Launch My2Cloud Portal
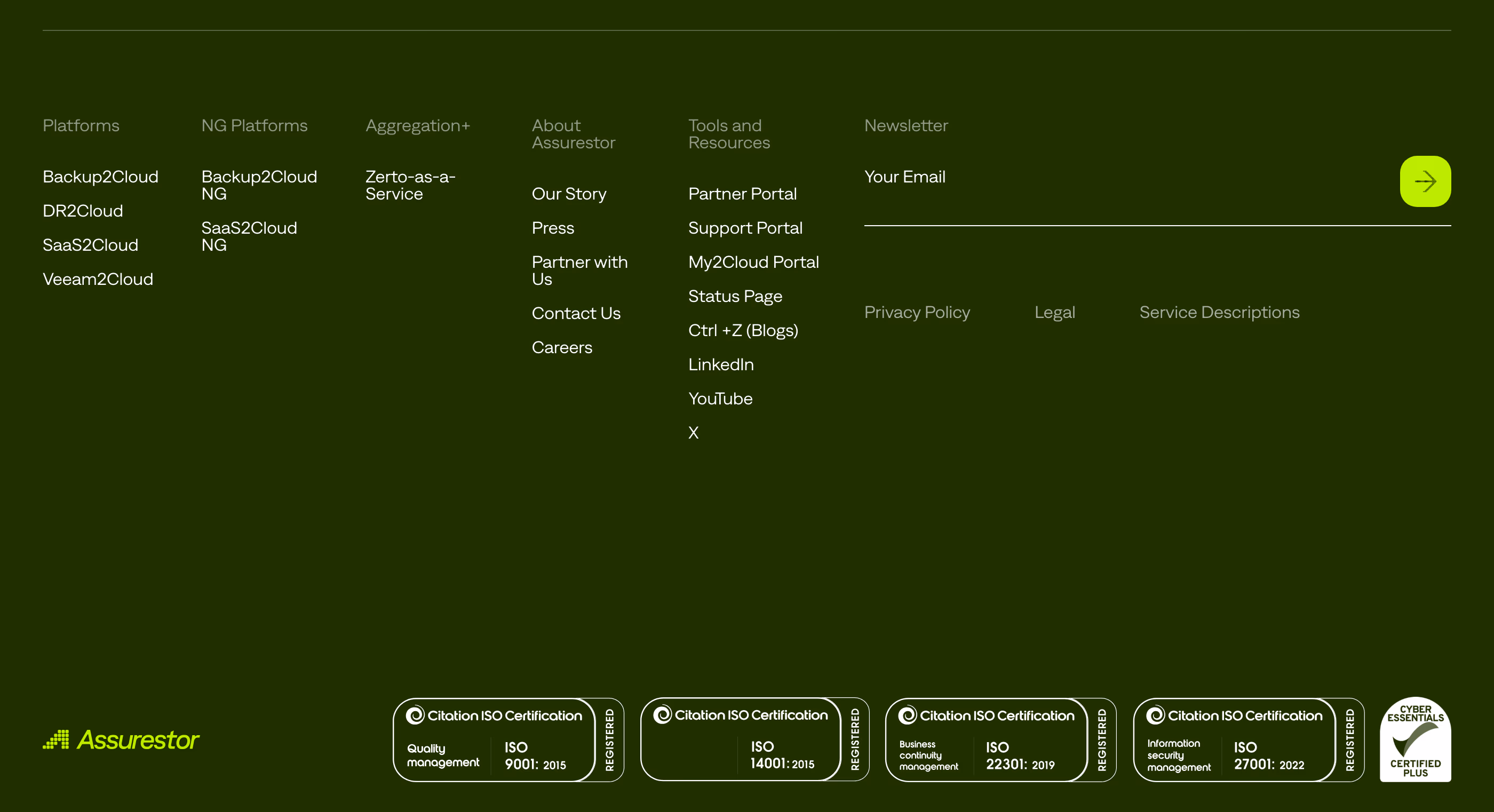The height and width of the screenshot is (812, 1494). 753,262
